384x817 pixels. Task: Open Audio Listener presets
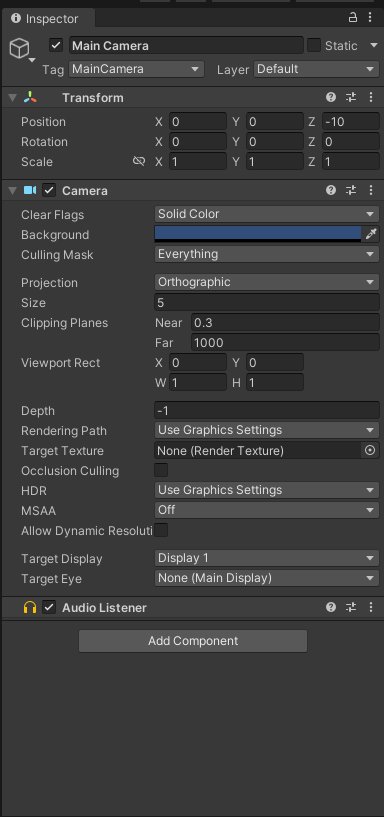tap(351, 607)
